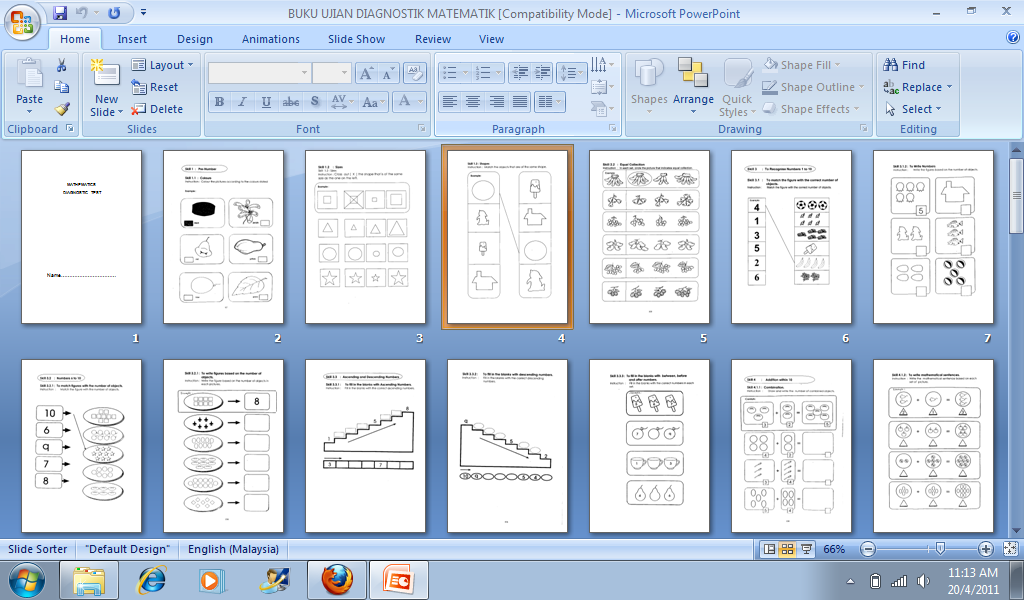Viewport: 1024px width, 600px height.
Task: Center align text
Action: (473, 101)
